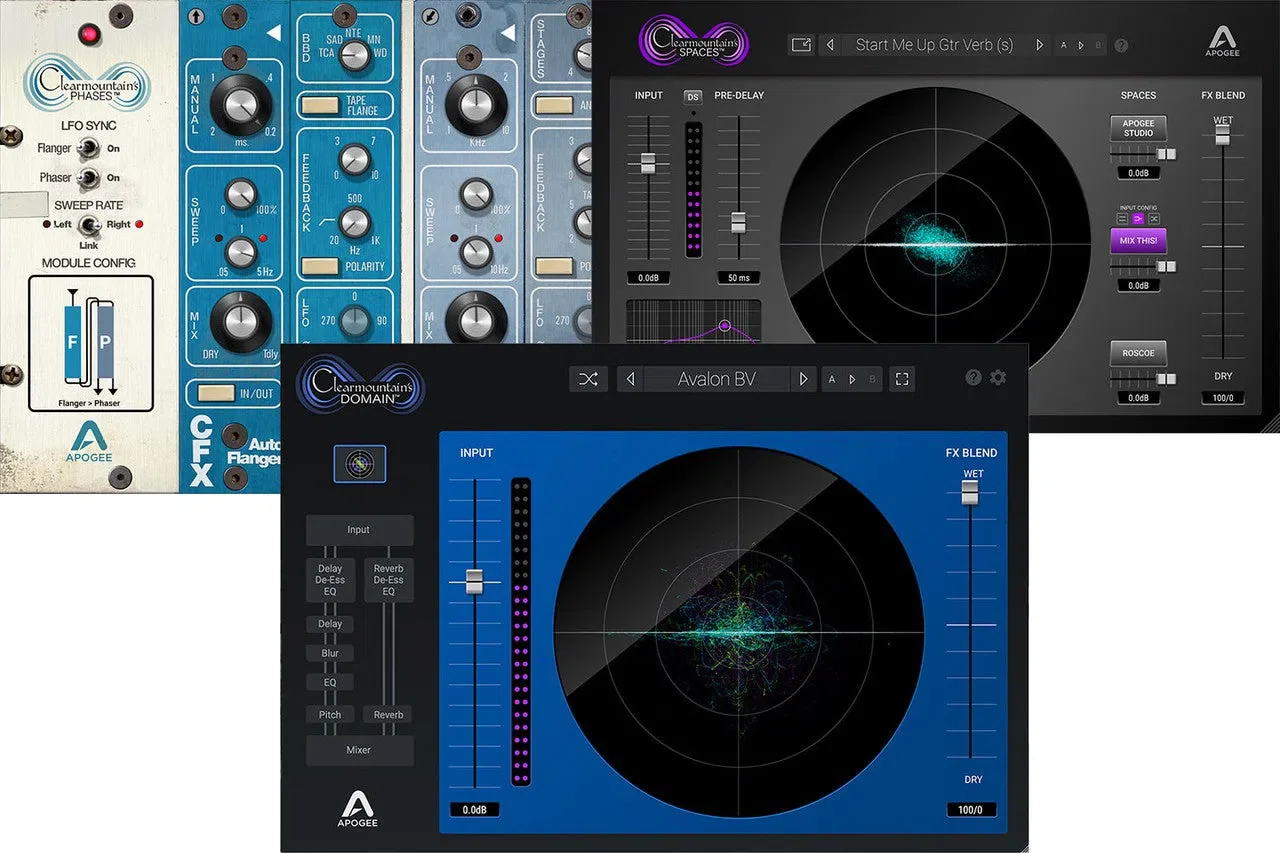Go to next preset after Avalon BV
This screenshot has width=1280, height=853.
click(x=803, y=379)
